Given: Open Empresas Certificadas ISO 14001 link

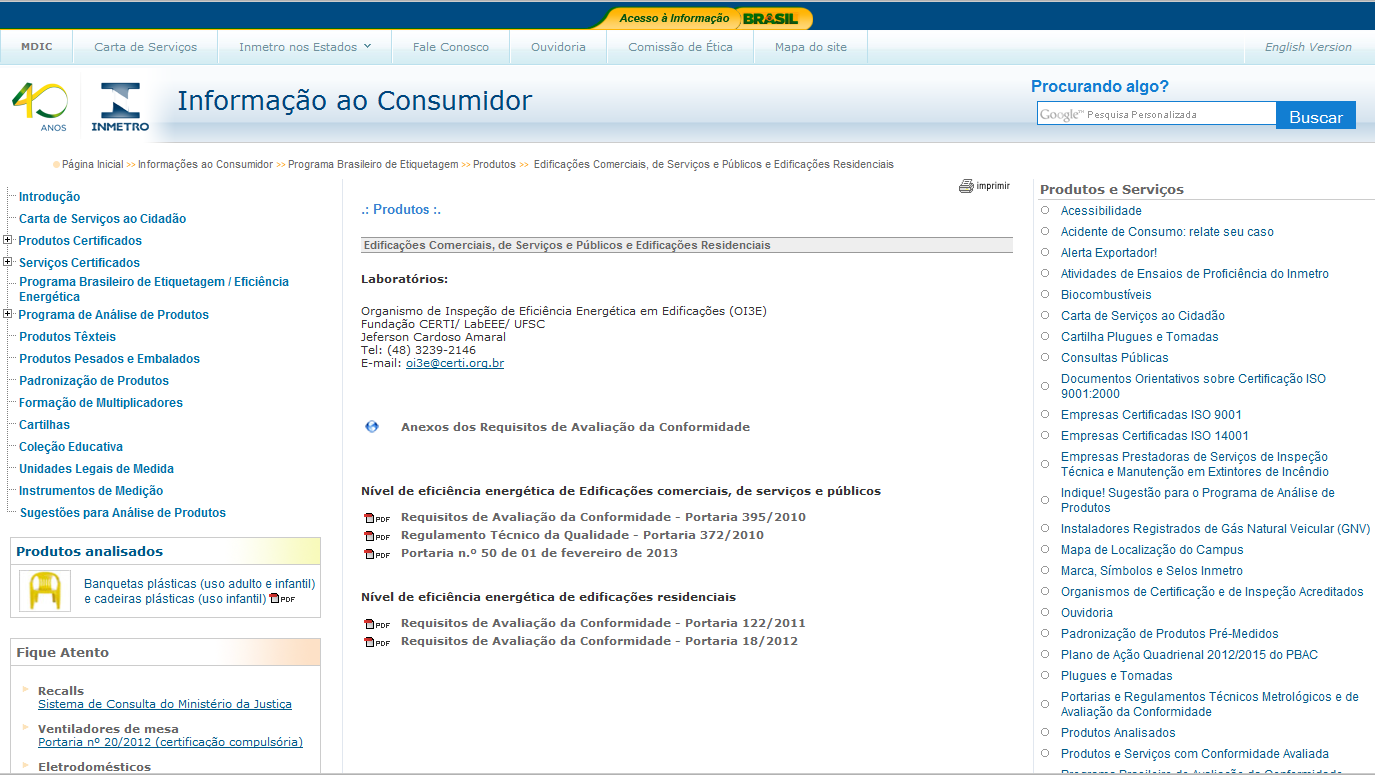Looking at the screenshot, I should (1155, 436).
